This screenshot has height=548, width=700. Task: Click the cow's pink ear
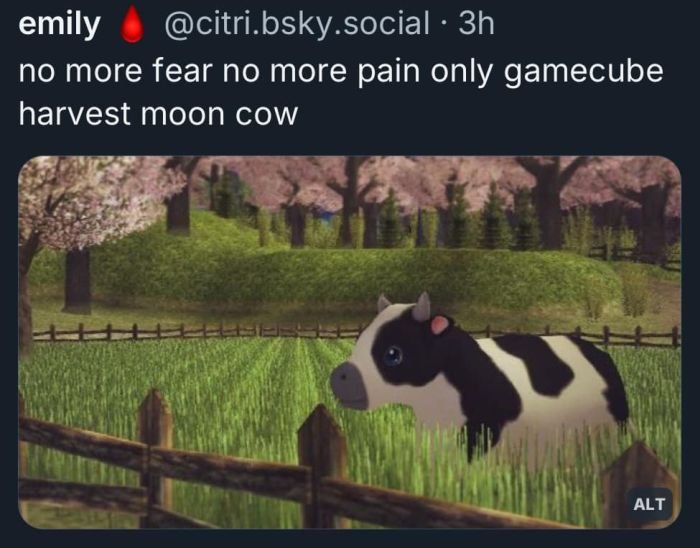point(439,324)
